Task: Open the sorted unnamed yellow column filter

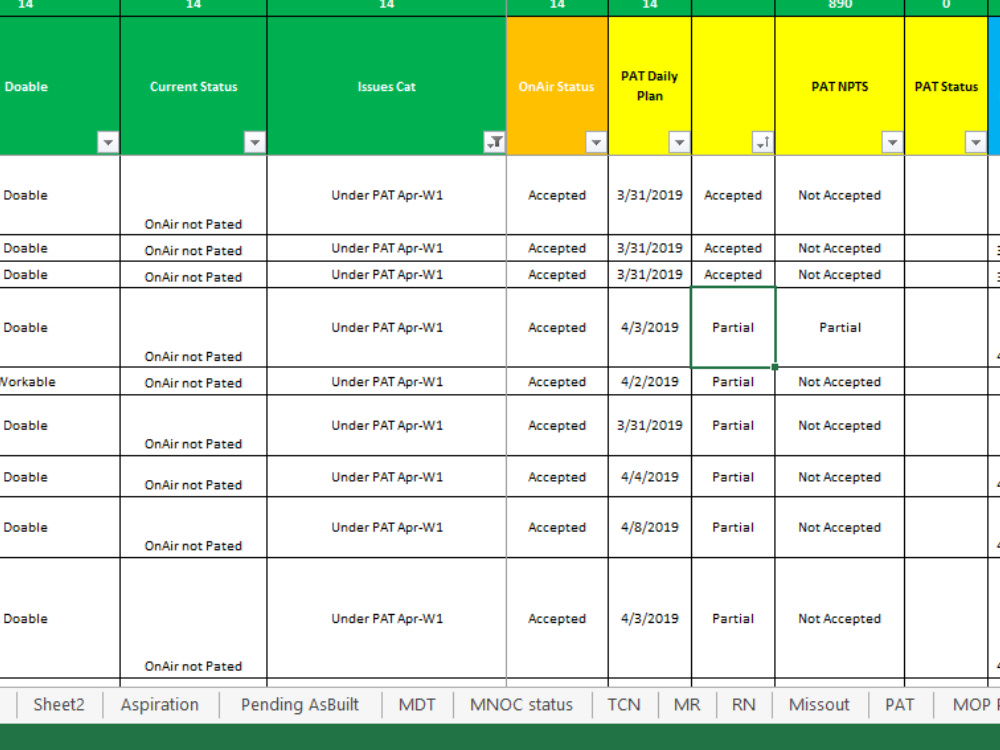Action: pos(763,142)
